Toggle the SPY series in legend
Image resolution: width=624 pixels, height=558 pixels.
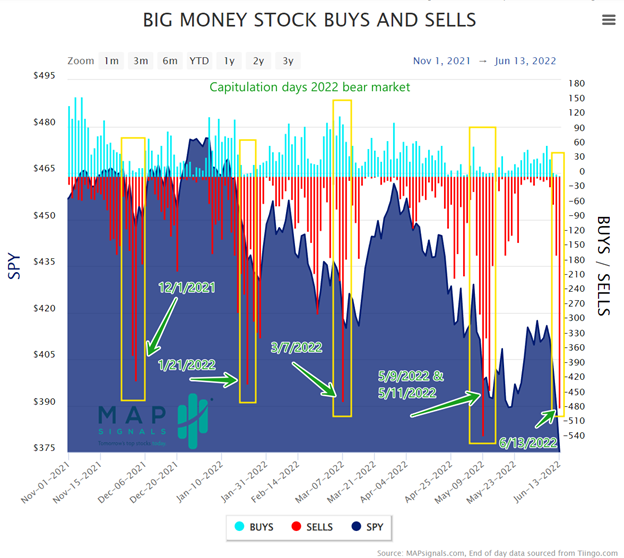pyautogui.click(x=368, y=525)
